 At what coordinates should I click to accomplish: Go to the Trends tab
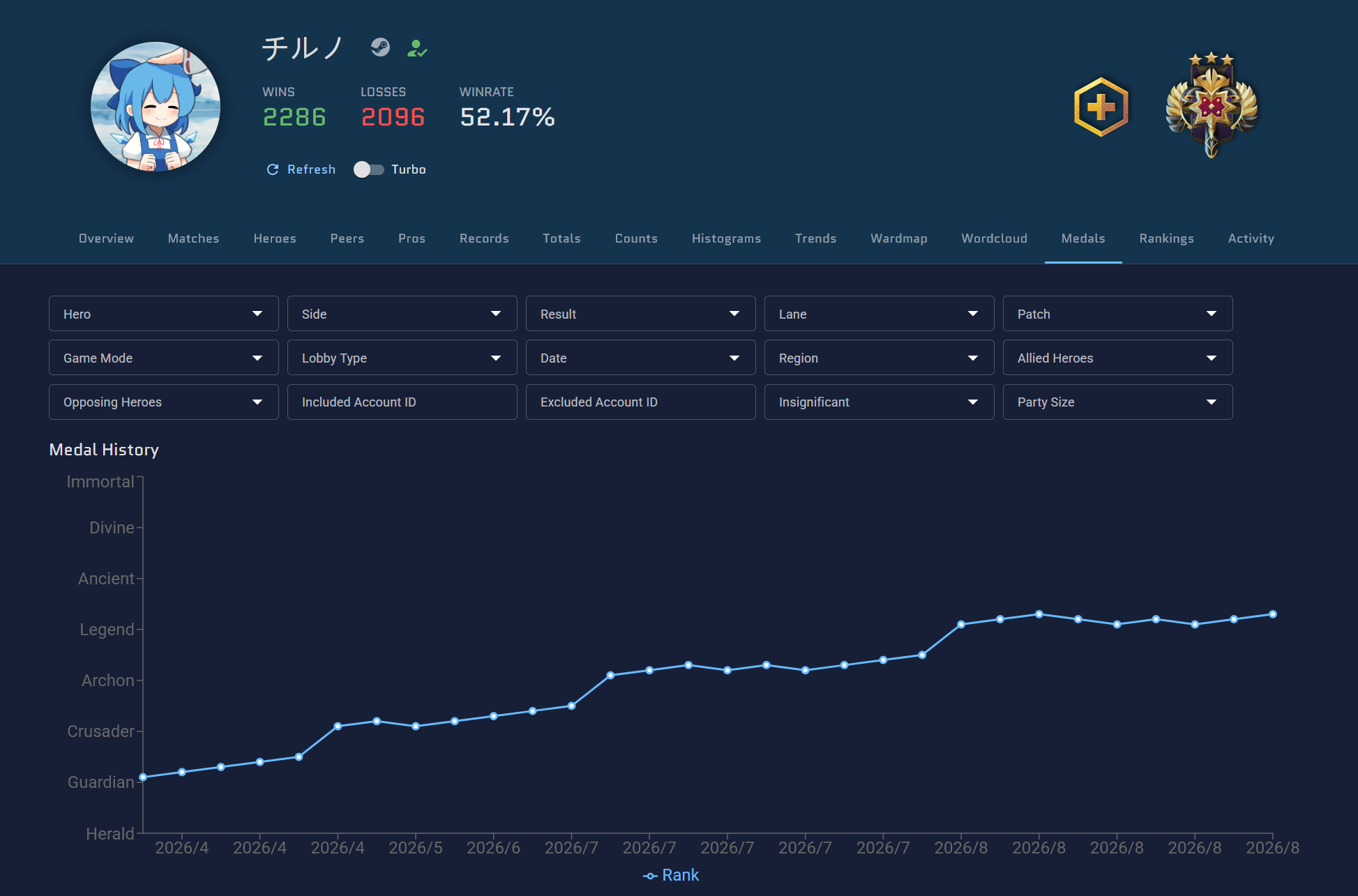815,238
